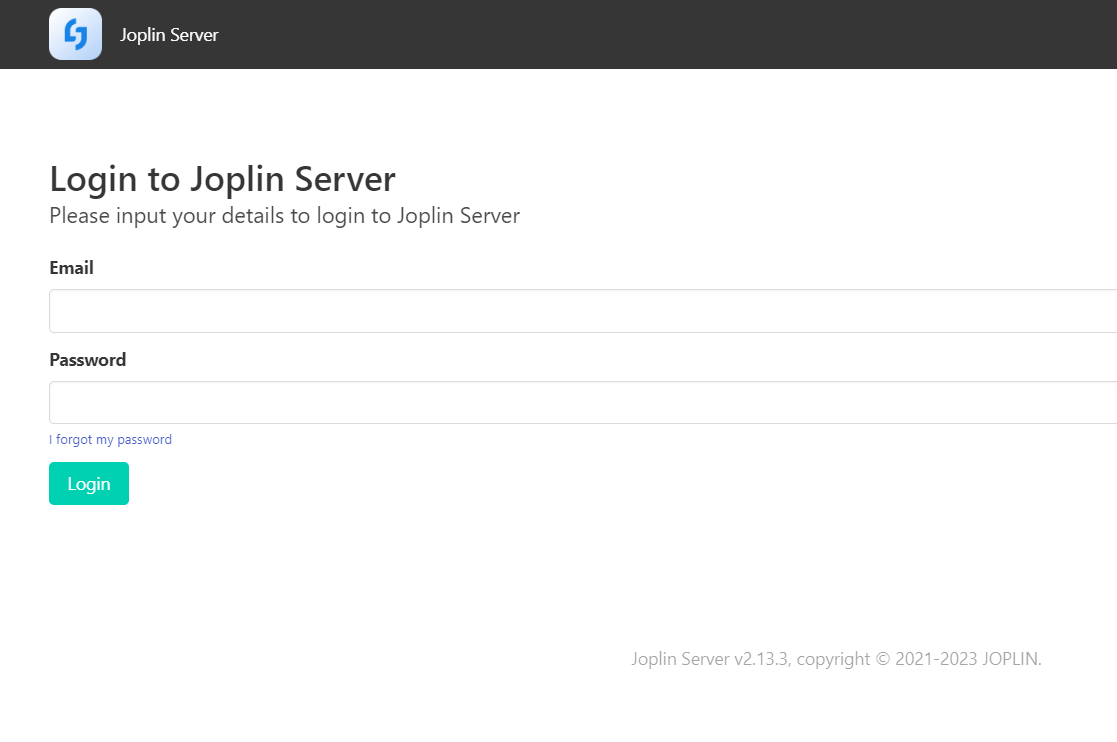Viewport: 1117px width, 742px height.
Task: Select the 'Please input your details' subtitle text
Action: tap(284, 216)
